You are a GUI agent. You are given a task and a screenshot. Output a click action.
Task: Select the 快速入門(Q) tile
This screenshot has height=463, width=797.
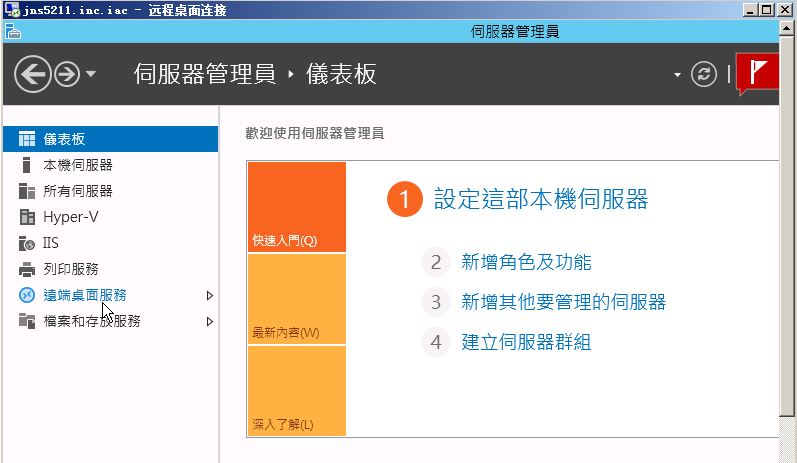coord(297,207)
